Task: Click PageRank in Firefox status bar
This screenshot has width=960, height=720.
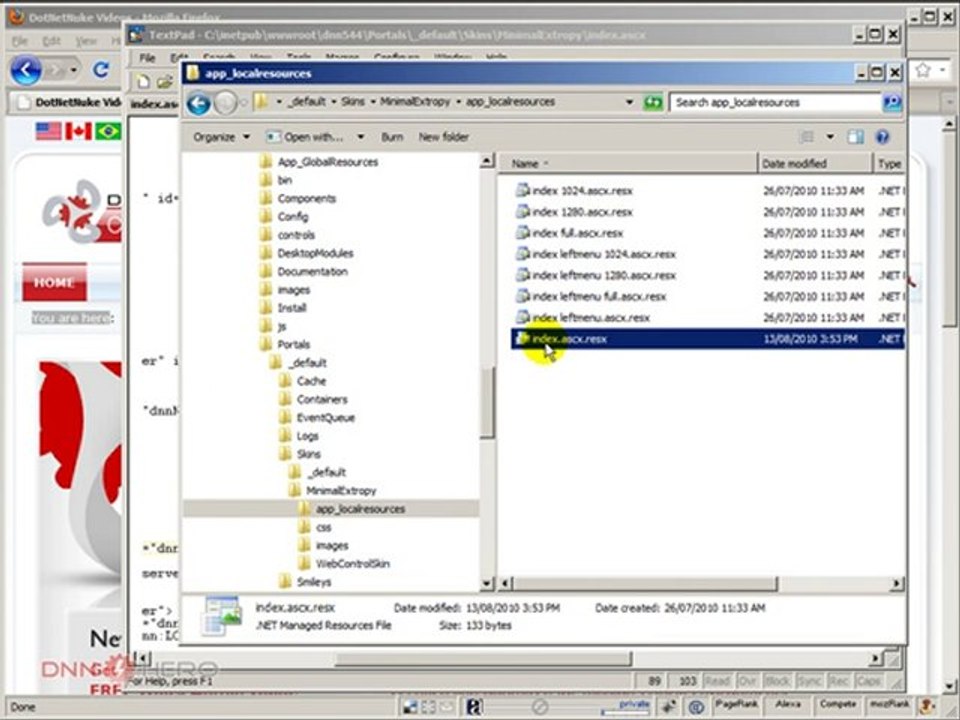Action: point(737,705)
